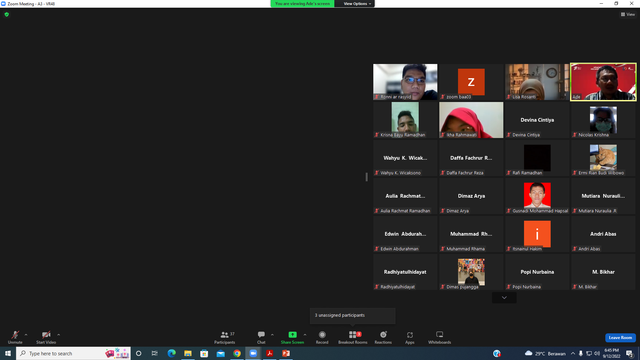
Task: Open the Chat panel
Action: tap(261, 337)
